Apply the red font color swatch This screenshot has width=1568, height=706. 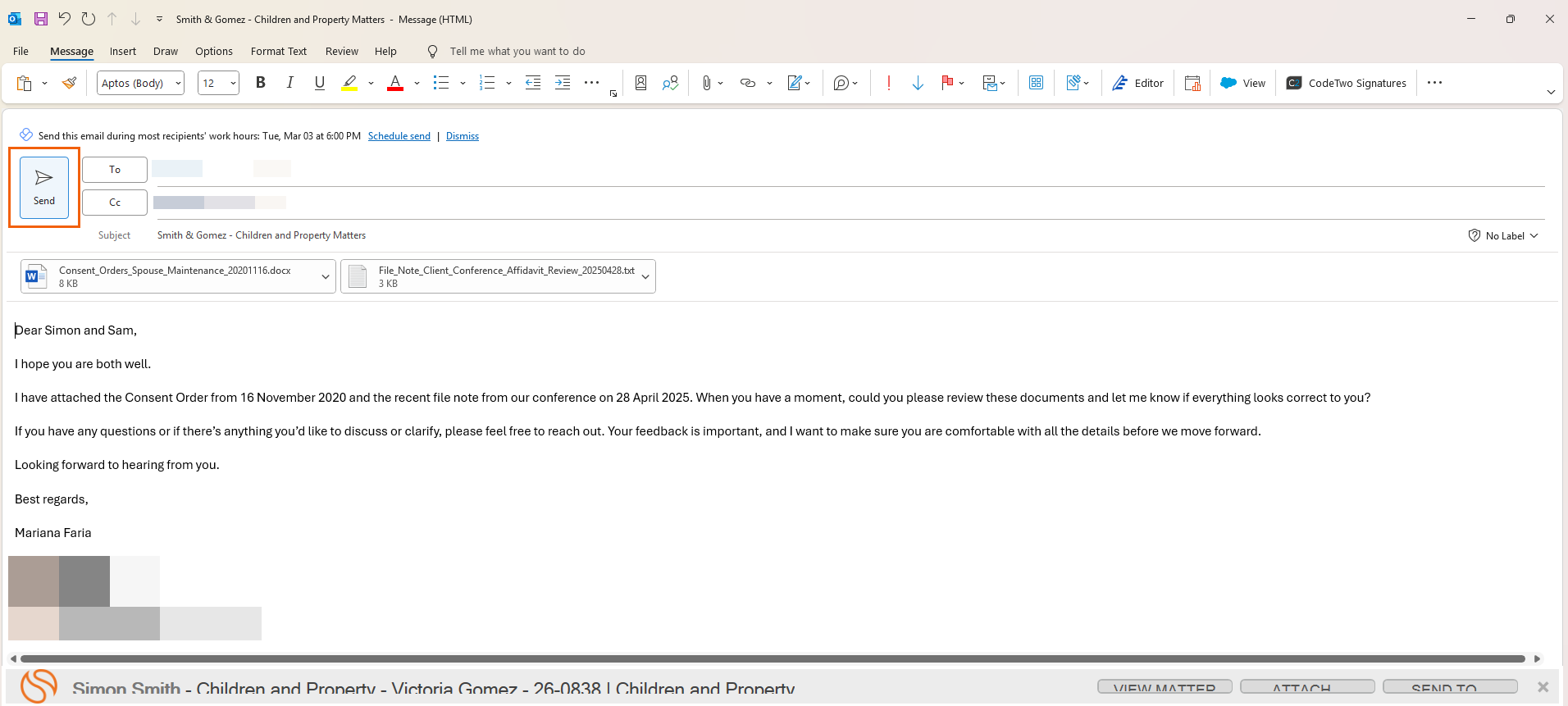coord(395,83)
